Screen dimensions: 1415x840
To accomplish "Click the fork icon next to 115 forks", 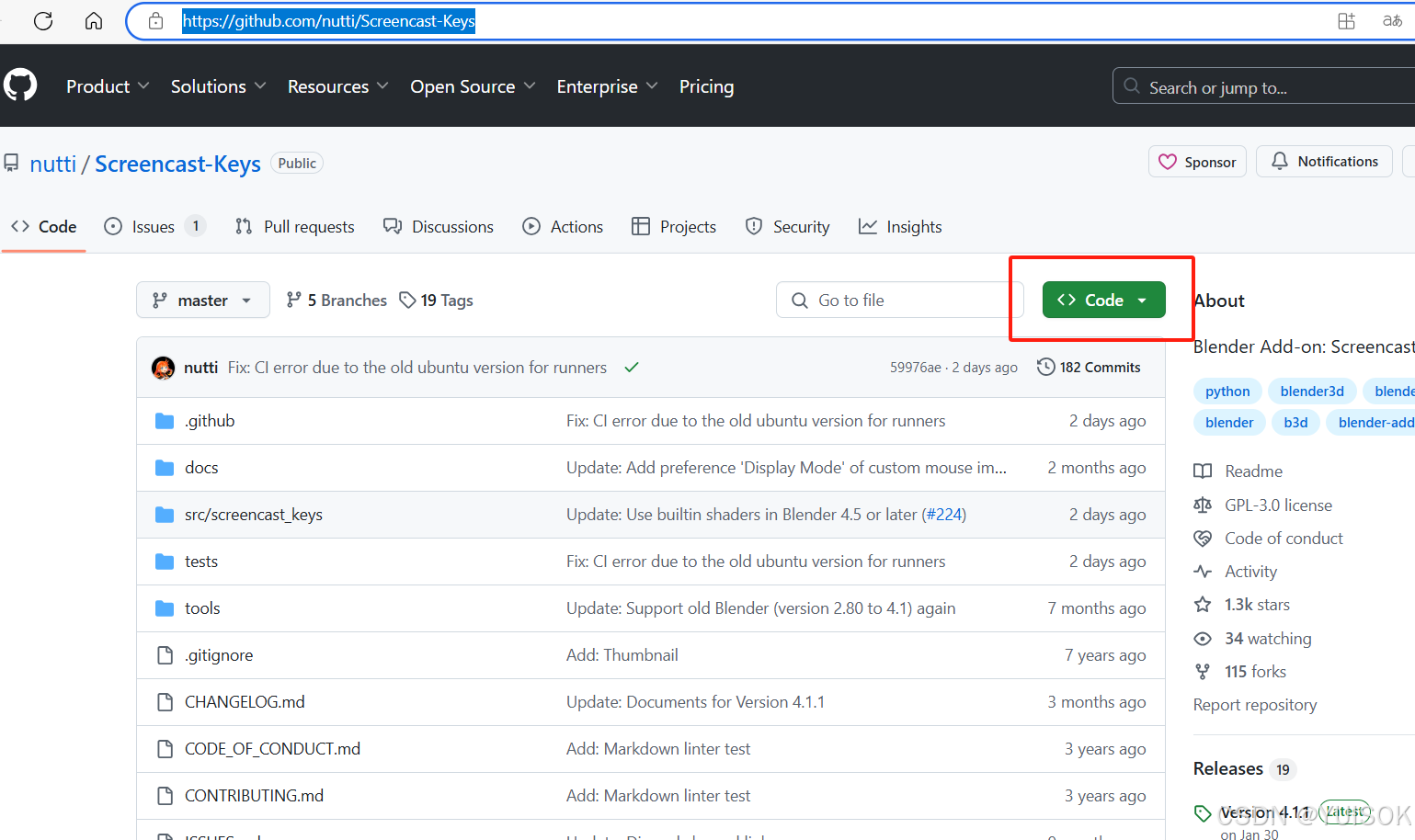I will 1203,672.
